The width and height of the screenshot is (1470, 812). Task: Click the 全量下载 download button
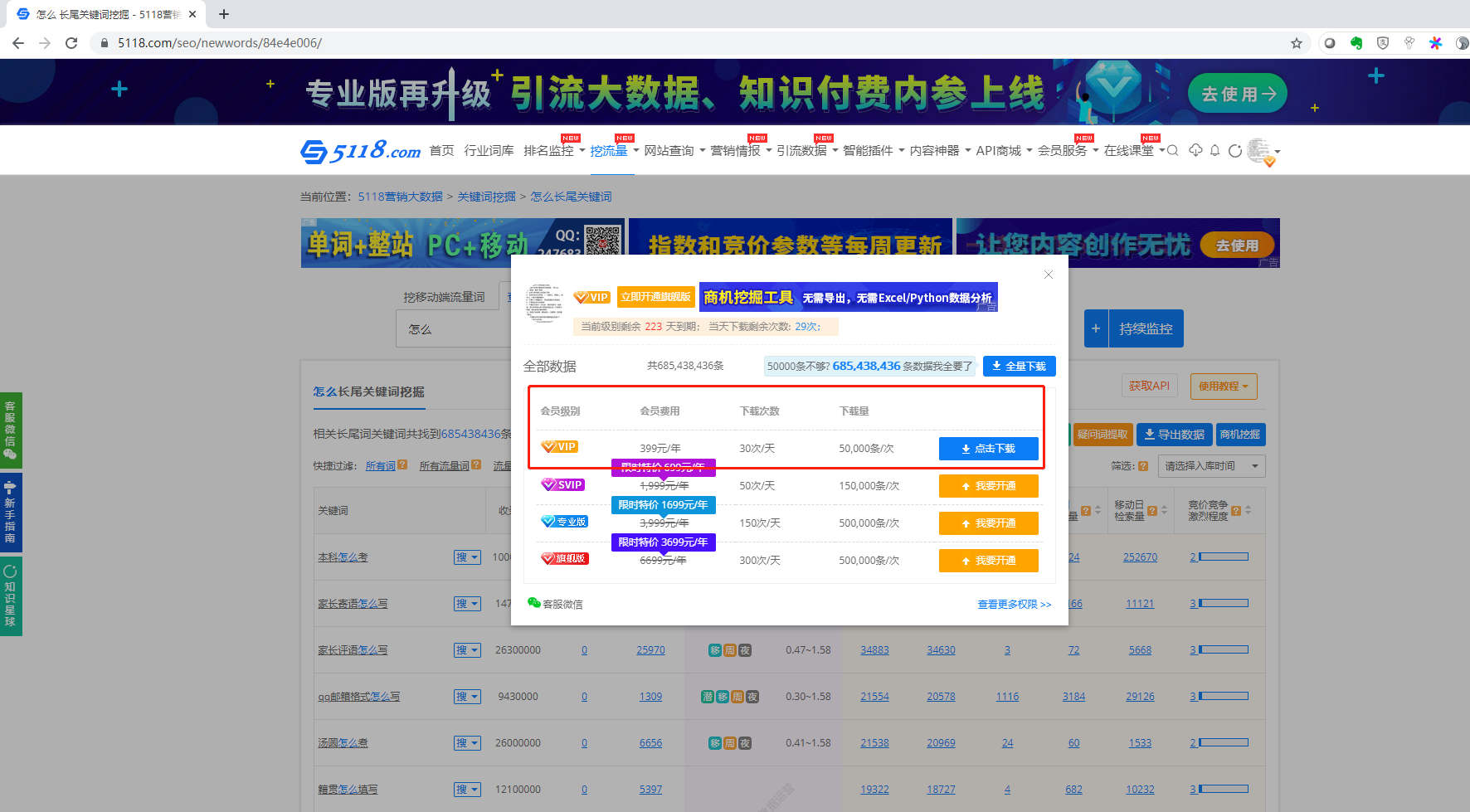[1019, 366]
